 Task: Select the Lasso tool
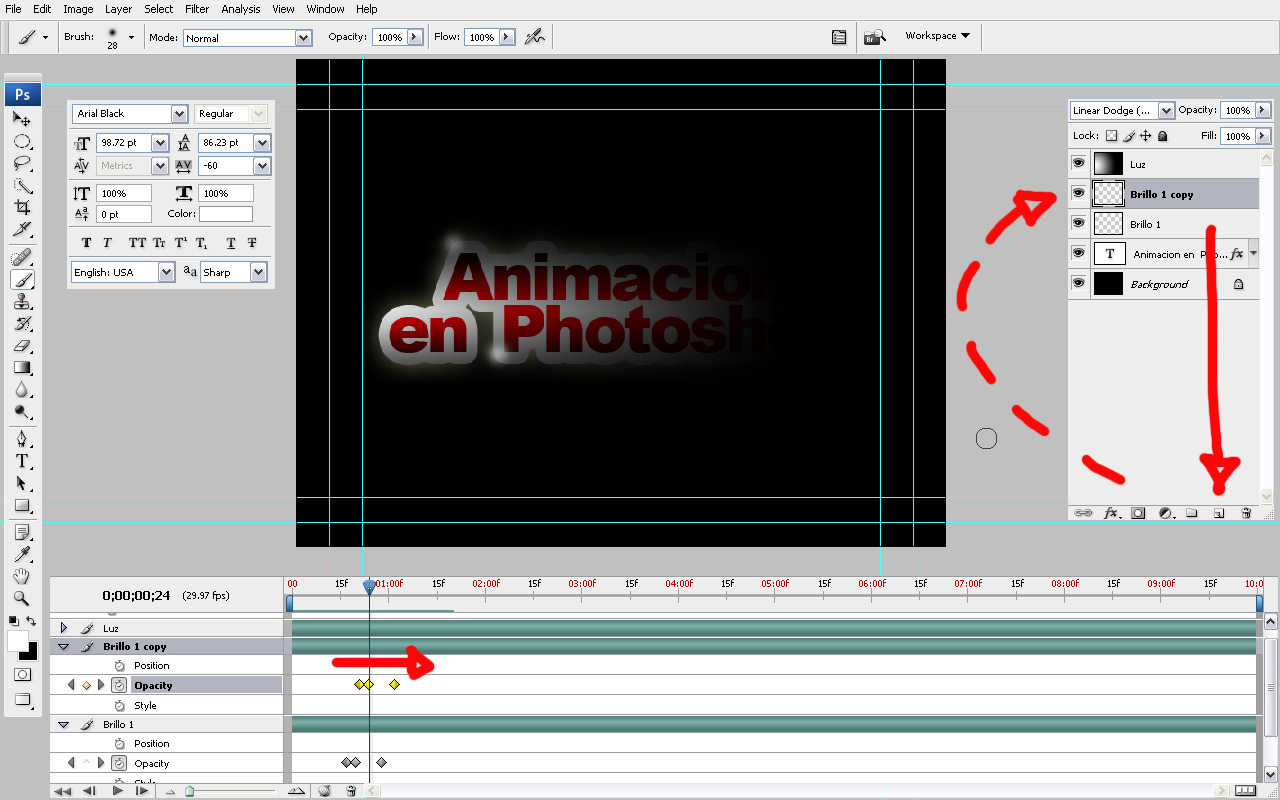pyautogui.click(x=22, y=163)
